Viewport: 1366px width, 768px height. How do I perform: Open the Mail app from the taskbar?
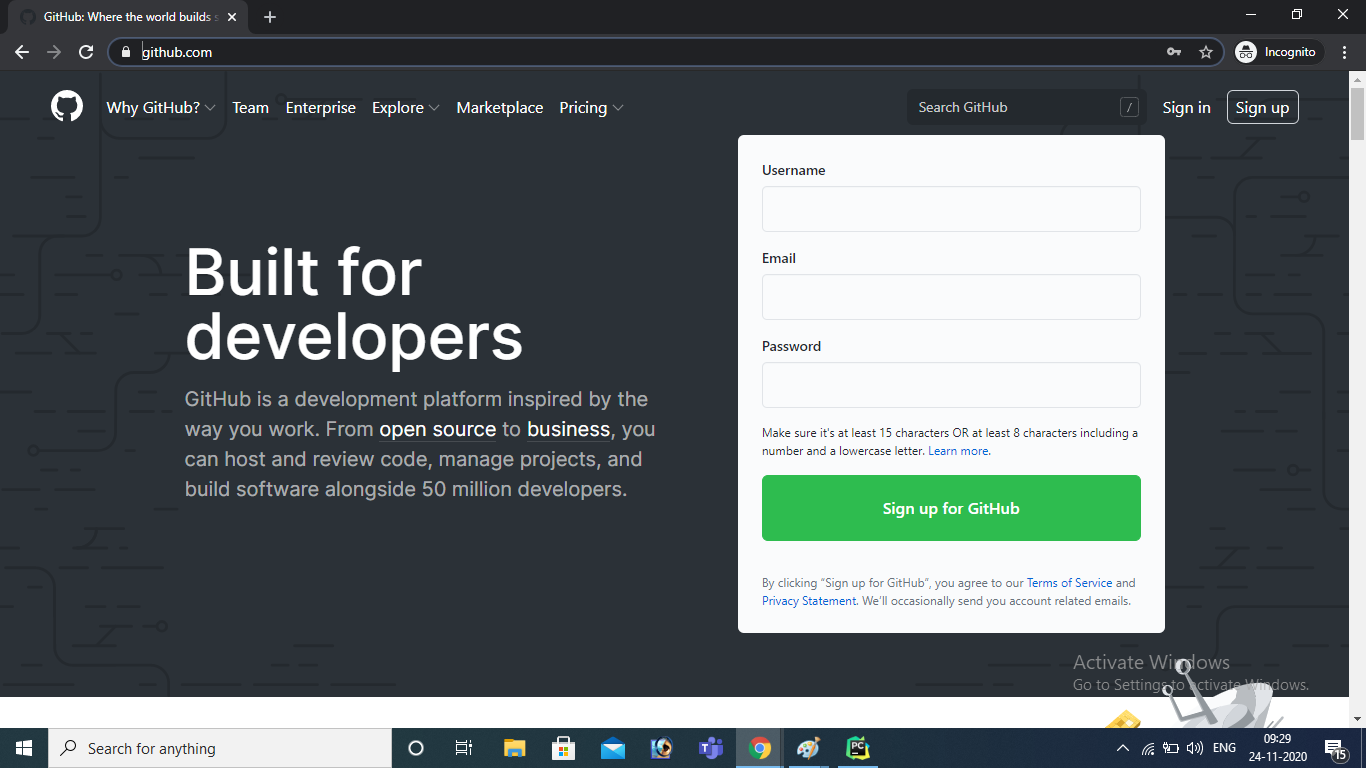coord(612,747)
